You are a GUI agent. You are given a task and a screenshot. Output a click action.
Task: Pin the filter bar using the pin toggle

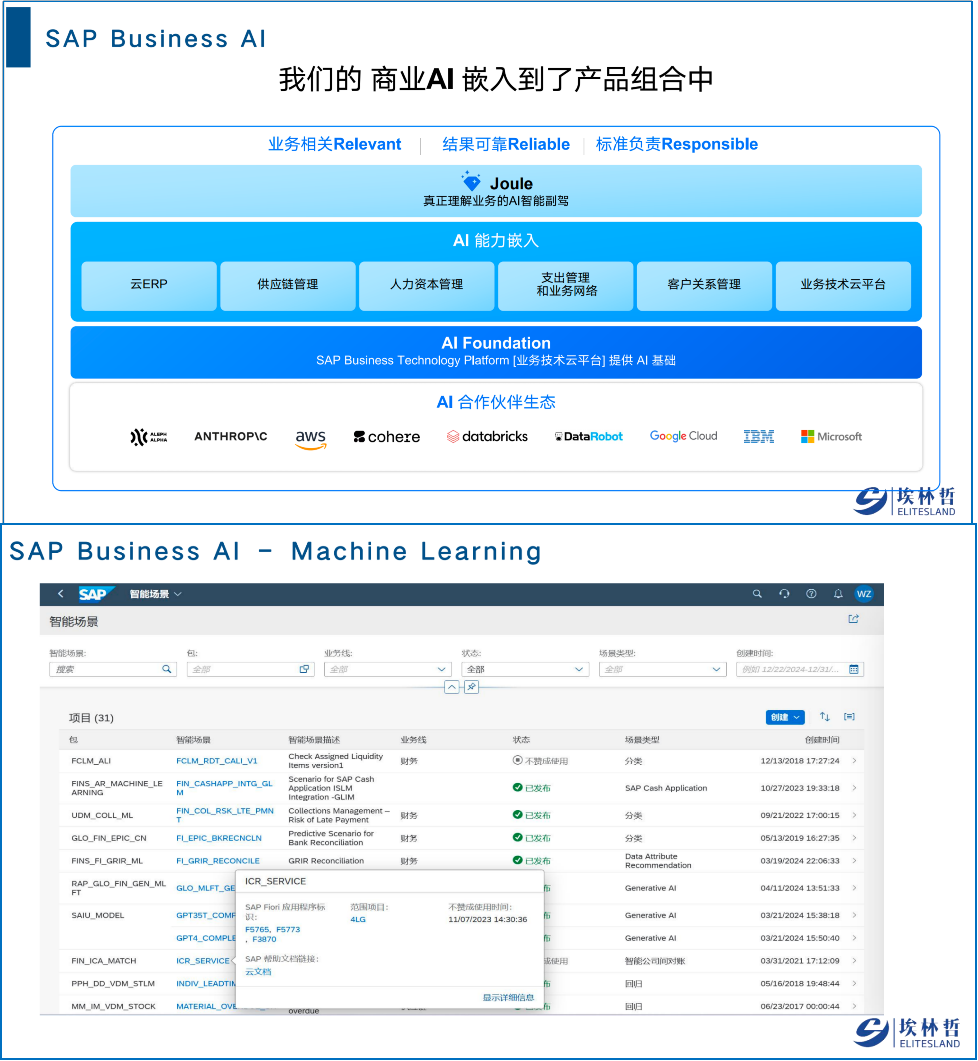tap(470, 688)
